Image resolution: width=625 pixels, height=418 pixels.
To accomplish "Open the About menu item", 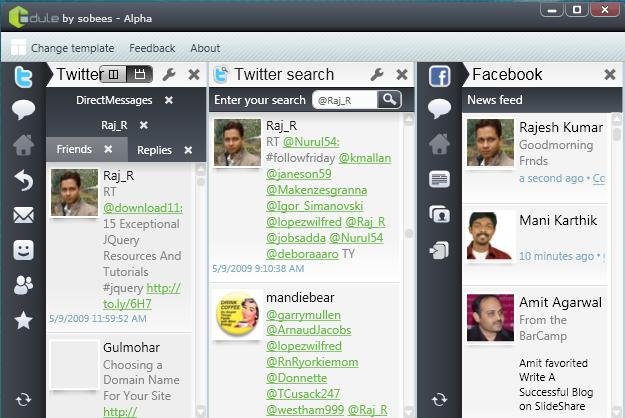I will (x=205, y=48).
